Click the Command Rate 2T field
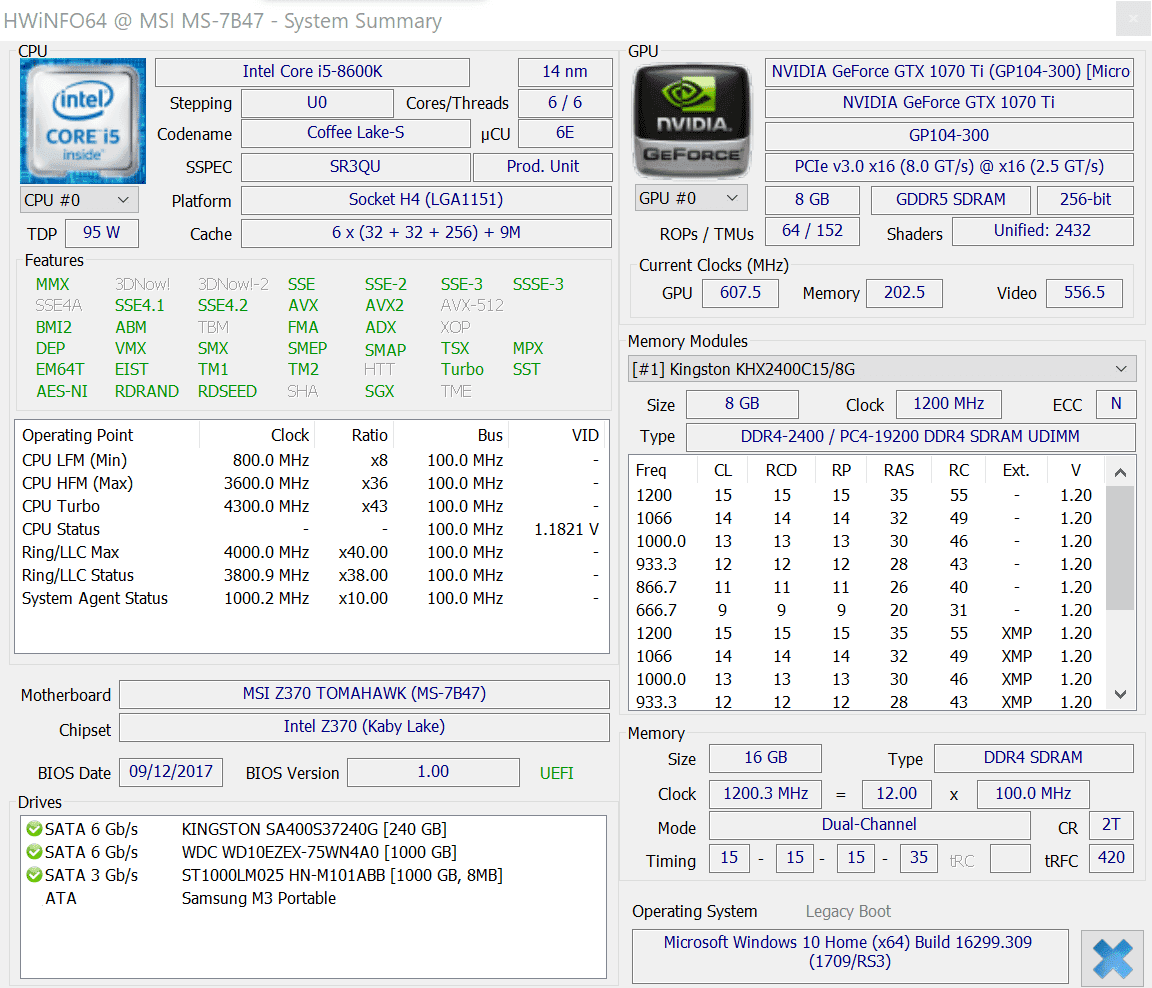The height and width of the screenshot is (988, 1152). coord(1112,825)
